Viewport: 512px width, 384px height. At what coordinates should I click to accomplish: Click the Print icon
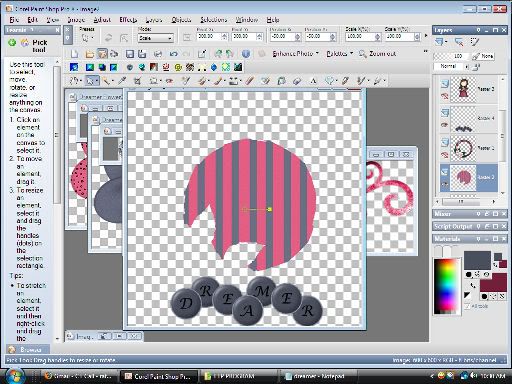tap(158, 54)
